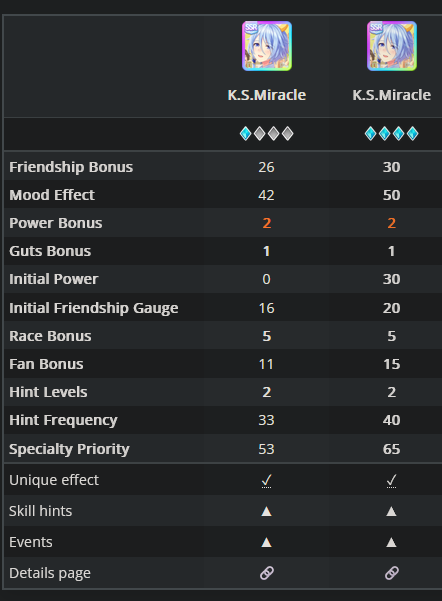Expand Events for one-diamond K.S.Miracle
The height and width of the screenshot is (601, 442).
(266, 542)
